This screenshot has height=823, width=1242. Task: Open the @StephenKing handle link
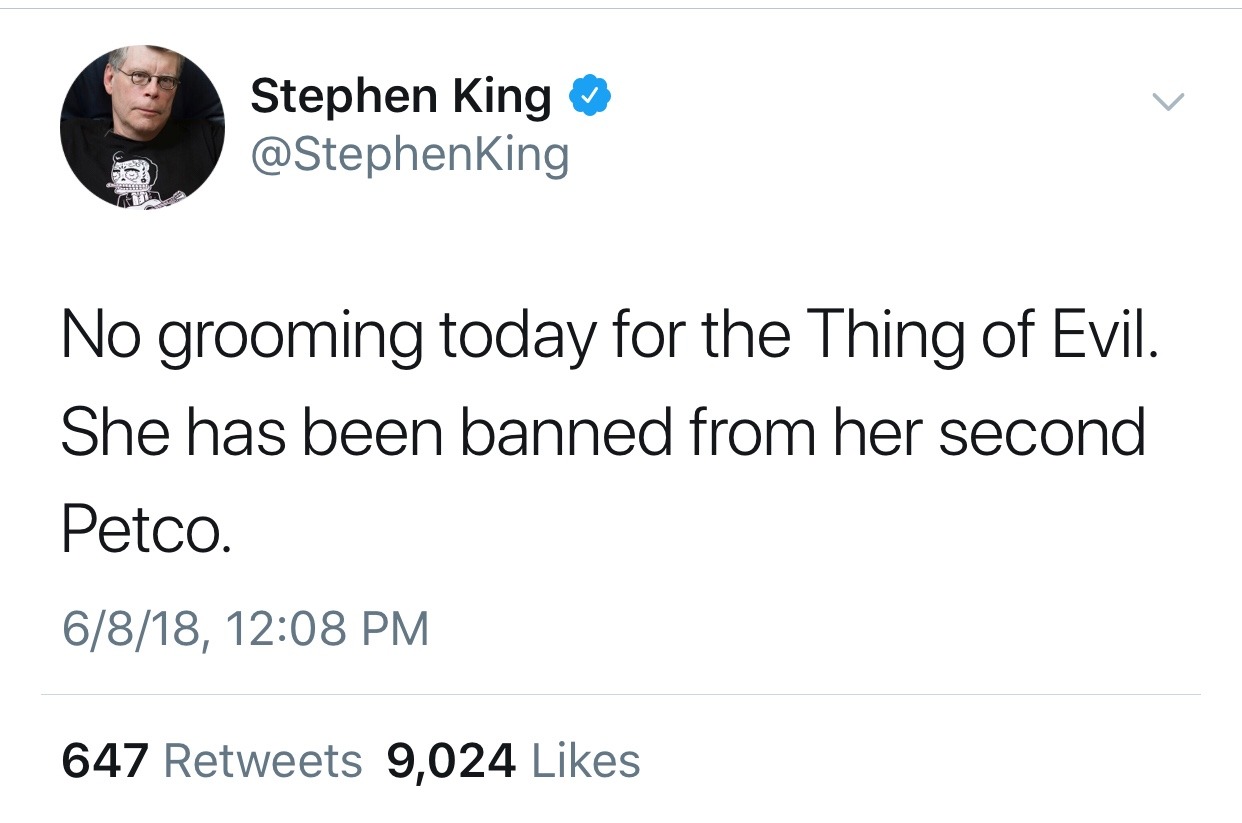(x=410, y=155)
